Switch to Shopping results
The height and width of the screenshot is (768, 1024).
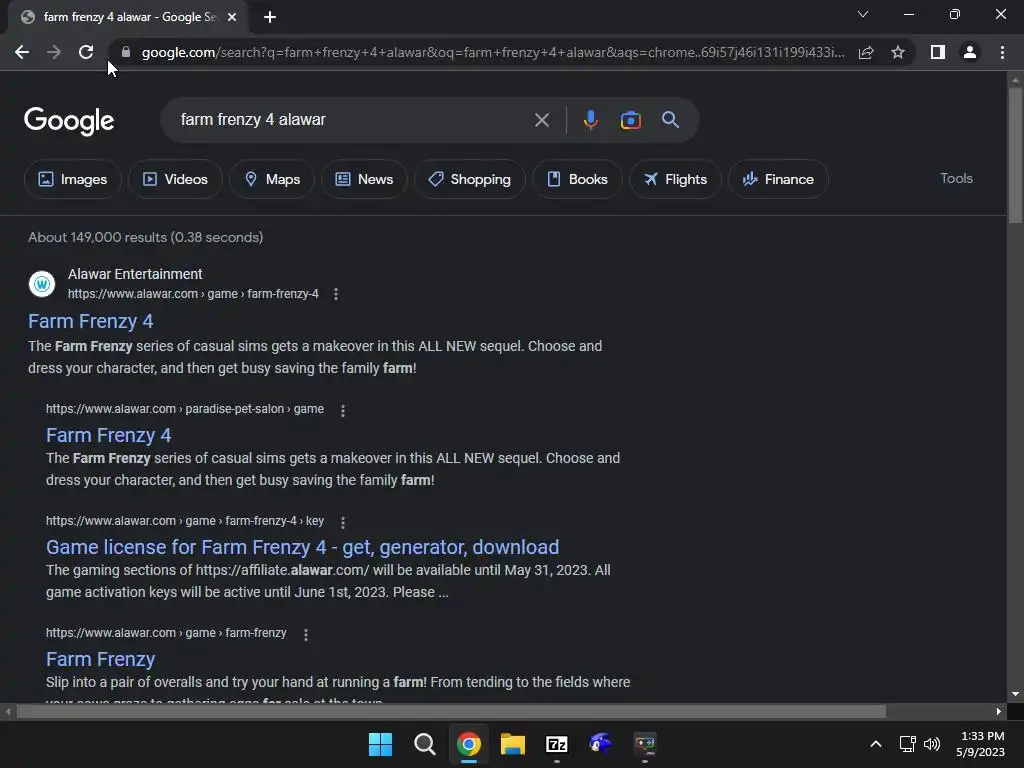click(x=470, y=179)
